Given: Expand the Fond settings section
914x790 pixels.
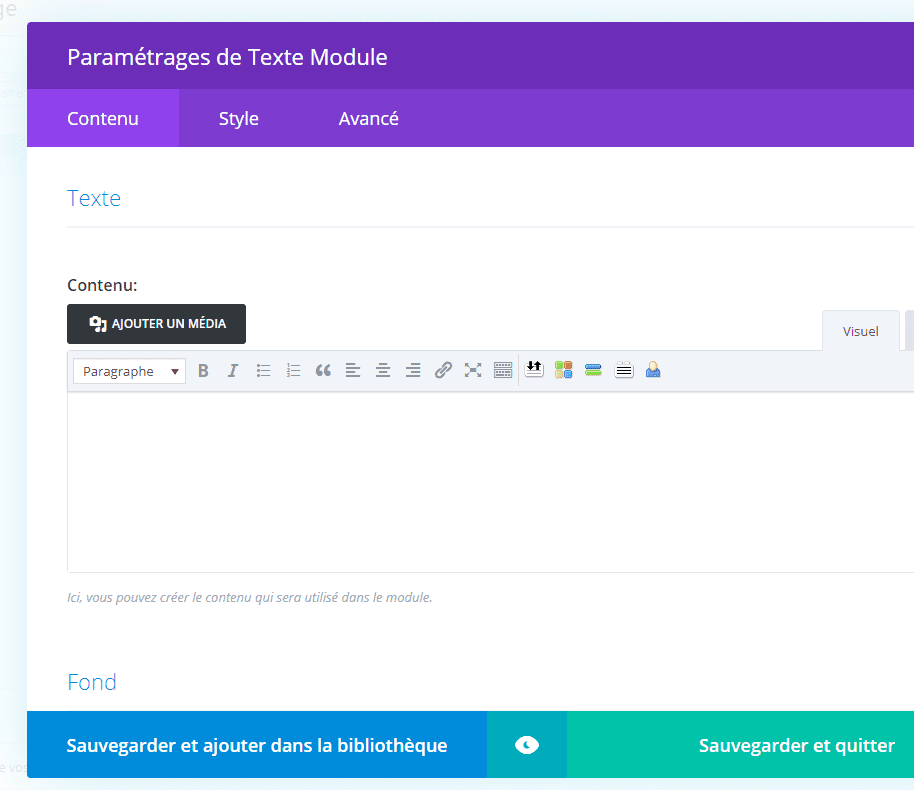Looking at the screenshot, I should coord(91,682).
